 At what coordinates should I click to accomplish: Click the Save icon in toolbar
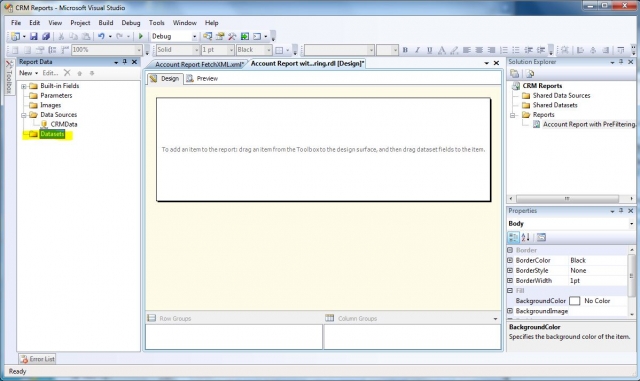(x=34, y=36)
